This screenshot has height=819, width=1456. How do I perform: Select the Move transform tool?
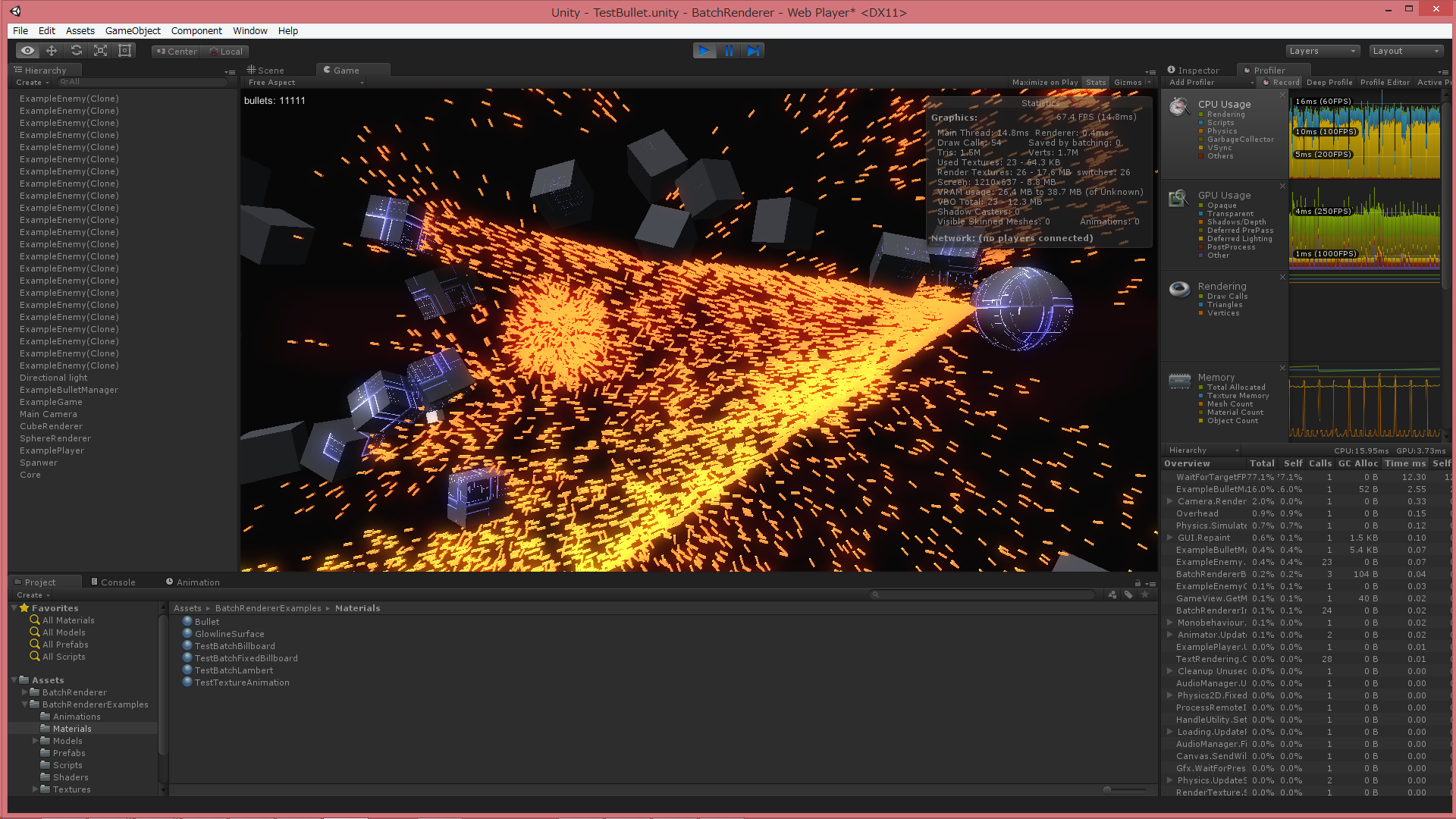pyautogui.click(x=52, y=51)
